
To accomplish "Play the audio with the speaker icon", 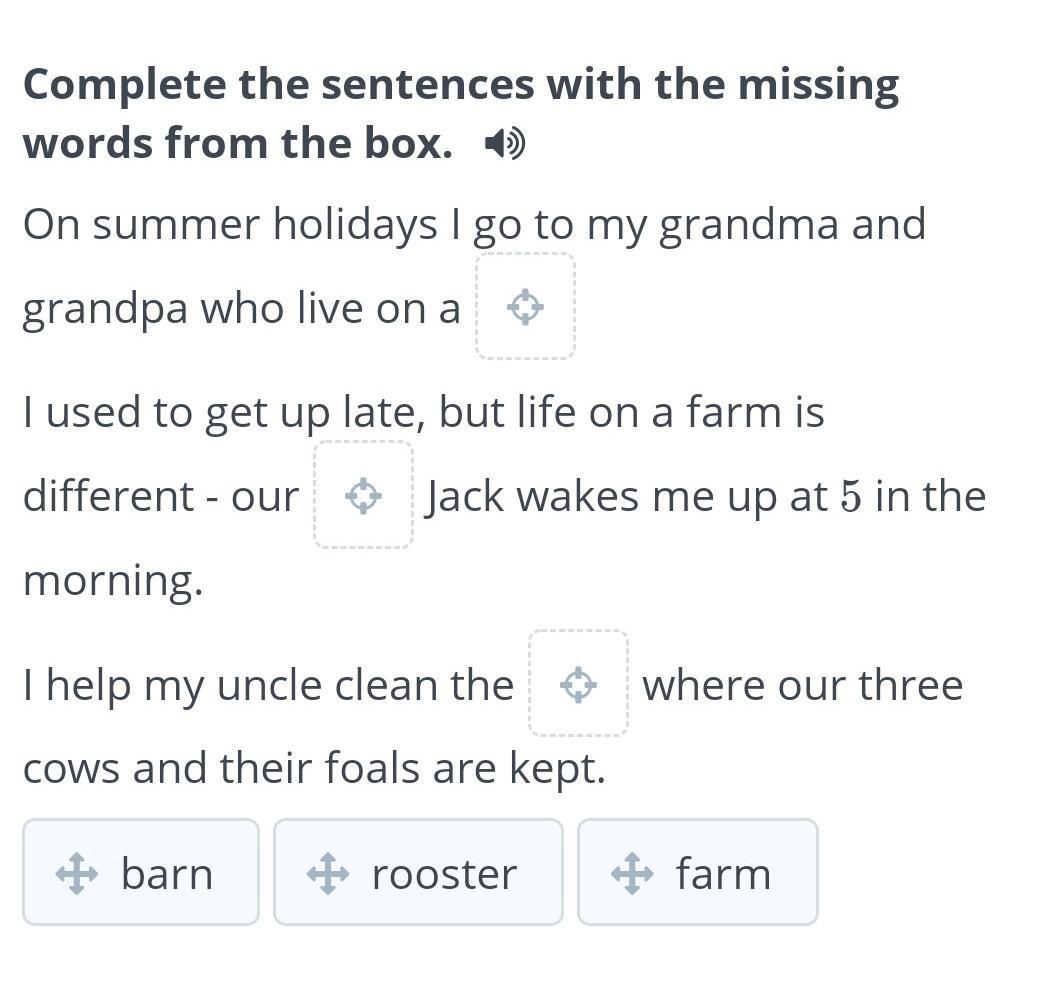I will tap(505, 144).
